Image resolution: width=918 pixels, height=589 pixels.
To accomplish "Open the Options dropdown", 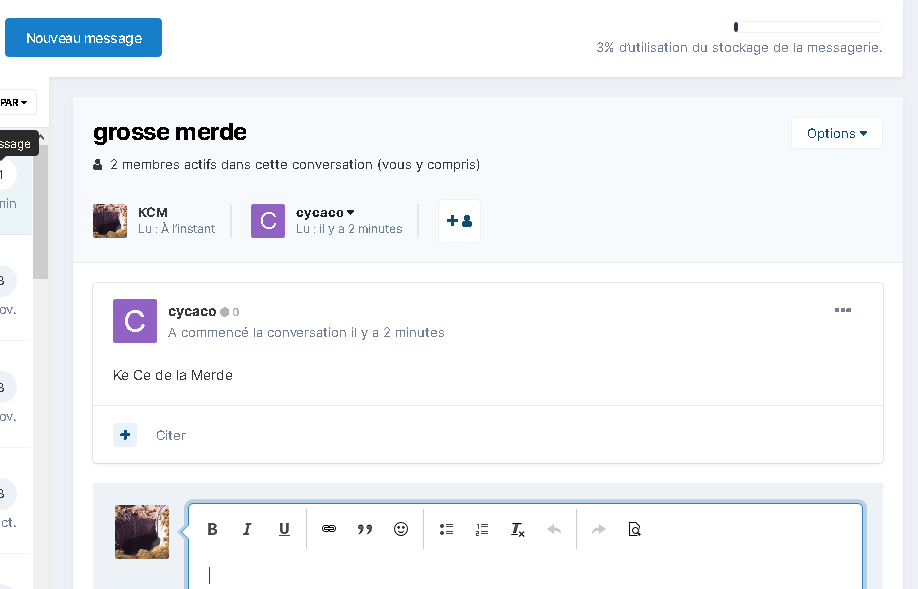I will pyautogui.click(x=836, y=133).
